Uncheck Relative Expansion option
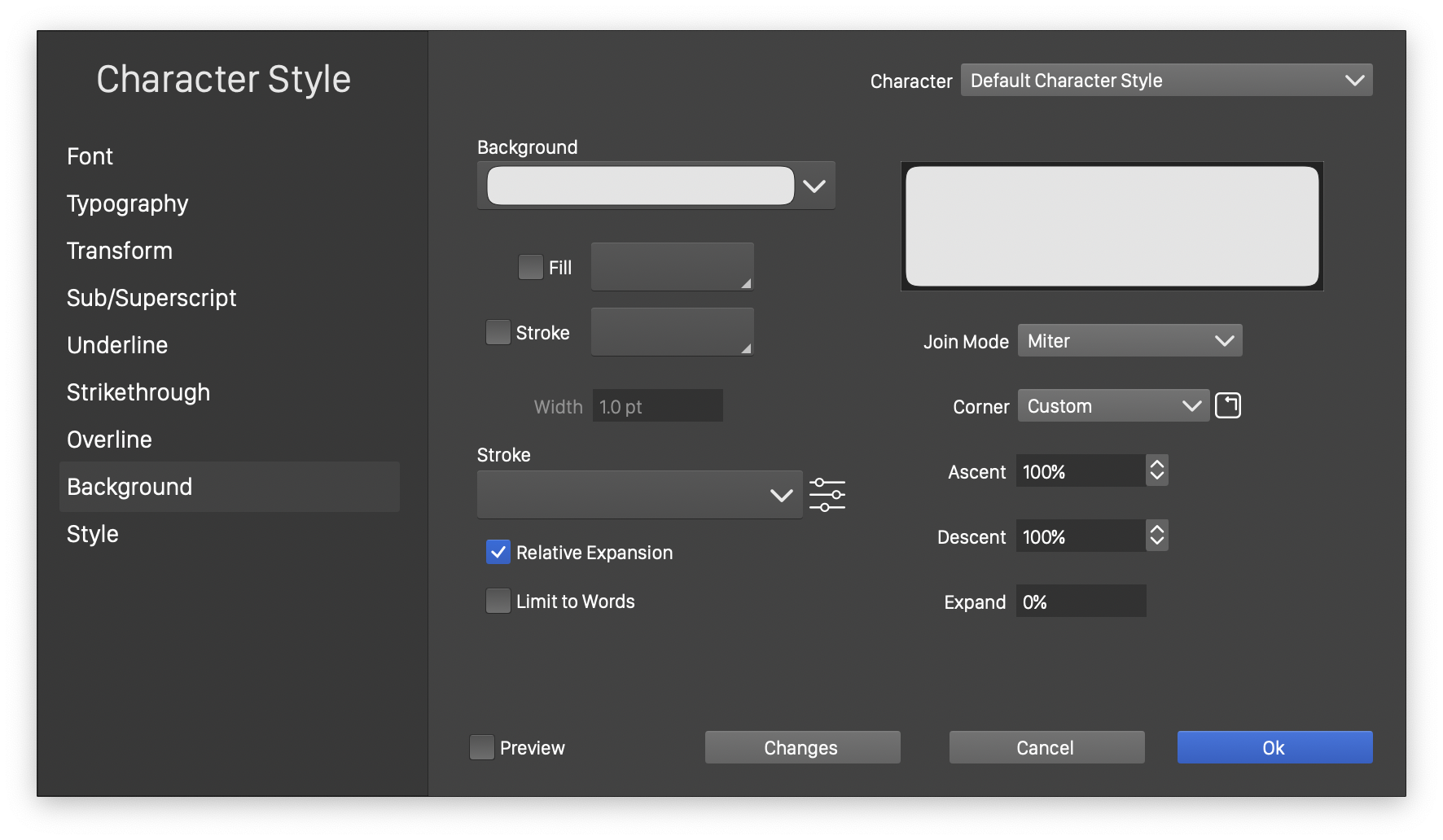Viewport: 1443px width, 840px height. pyautogui.click(x=498, y=552)
